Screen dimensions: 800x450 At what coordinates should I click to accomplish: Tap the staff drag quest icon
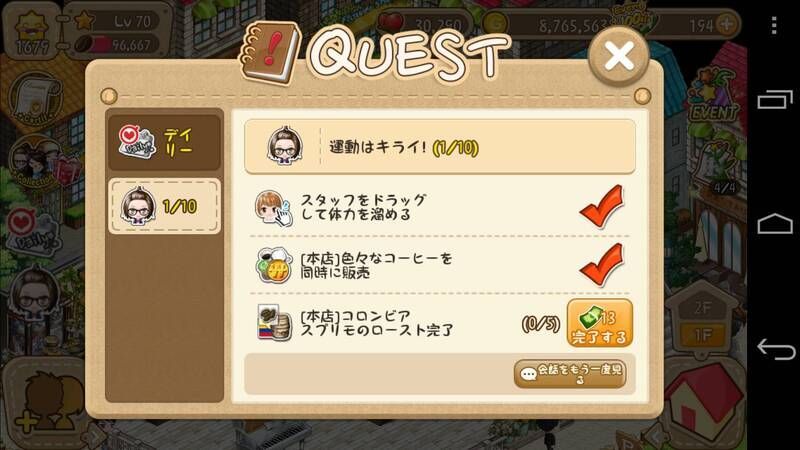(x=273, y=208)
